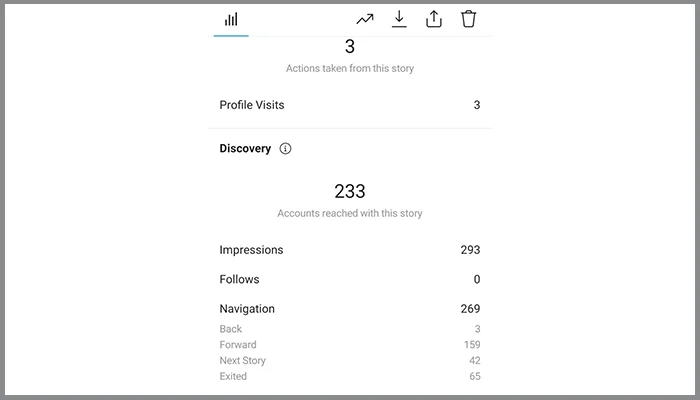Tap the 233 accounts reached number
The height and width of the screenshot is (400, 700).
pyautogui.click(x=350, y=191)
